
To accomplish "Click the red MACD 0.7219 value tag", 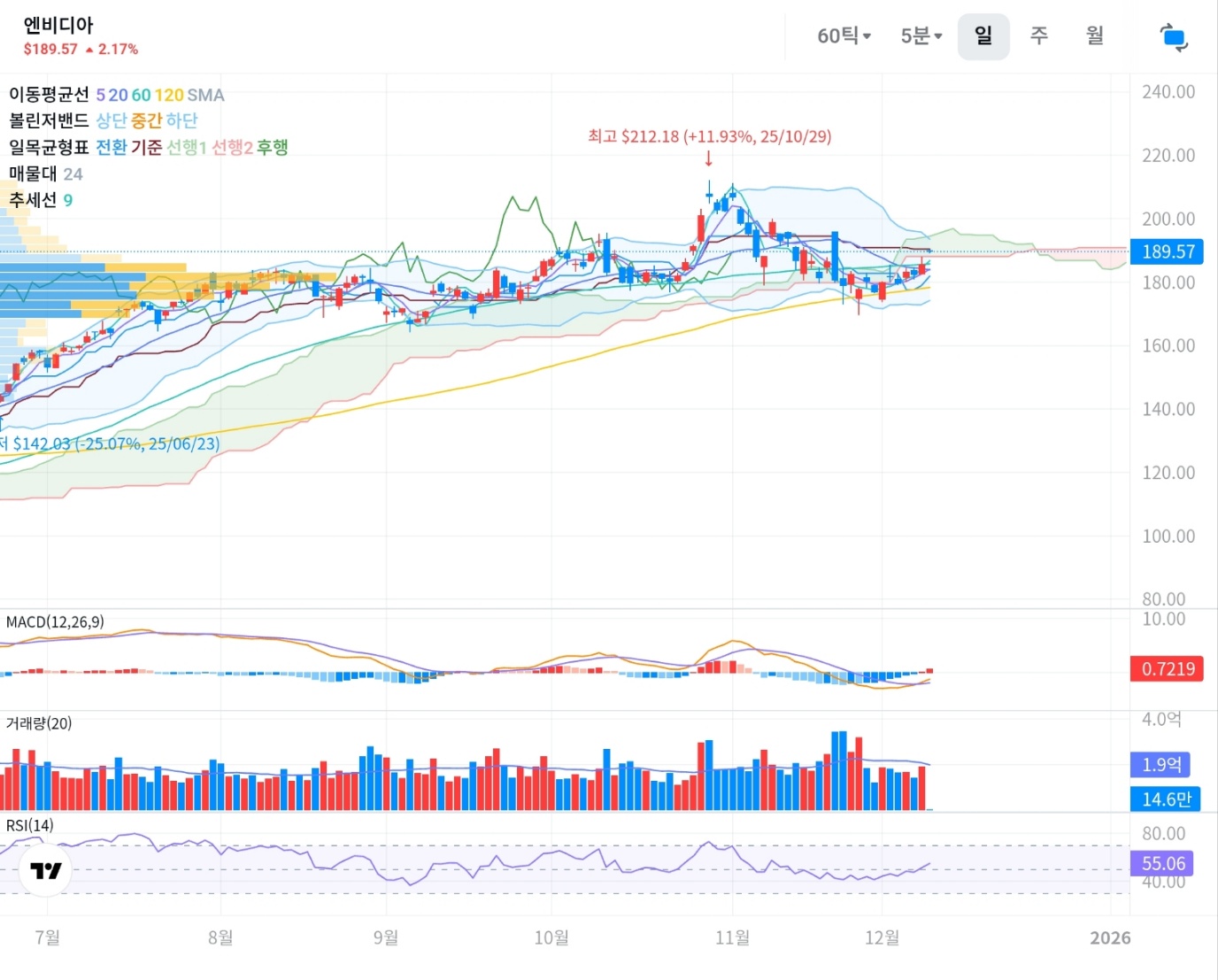I will 1167,668.
